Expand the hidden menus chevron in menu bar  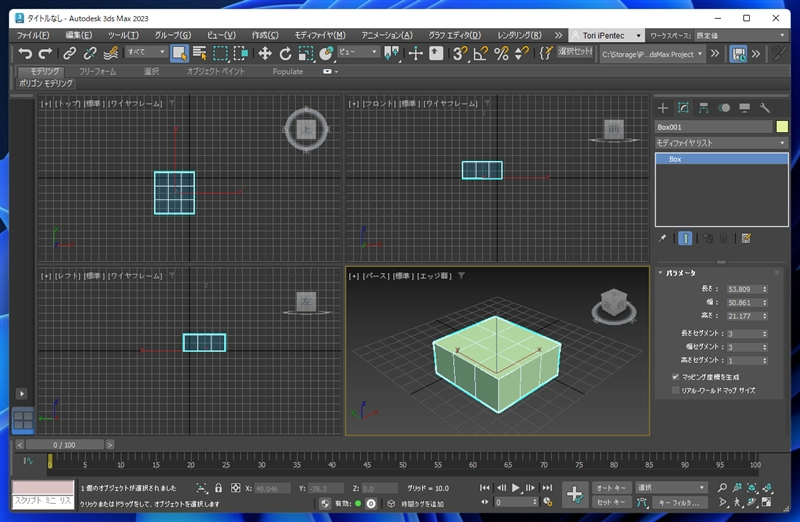point(558,35)
